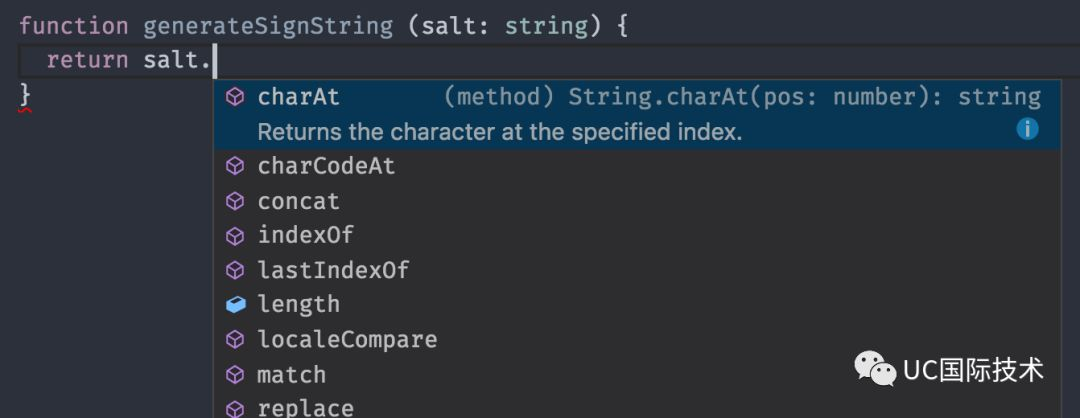
Task: Pick indexOf in the suggestion list
Action: (305, 236)
